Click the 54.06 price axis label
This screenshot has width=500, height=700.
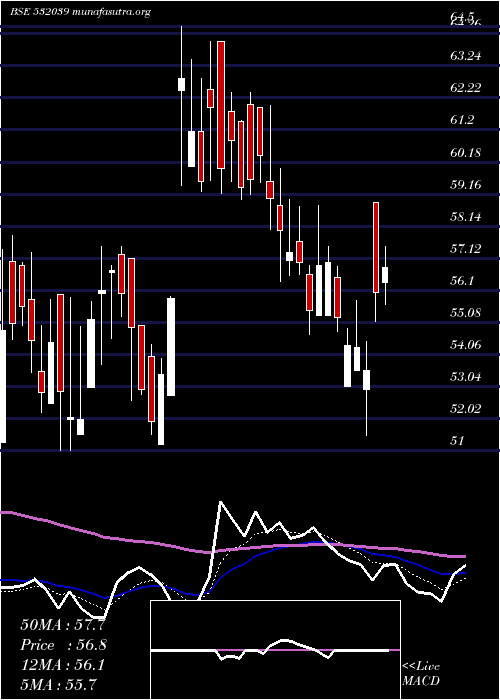(x=466, y=345)
